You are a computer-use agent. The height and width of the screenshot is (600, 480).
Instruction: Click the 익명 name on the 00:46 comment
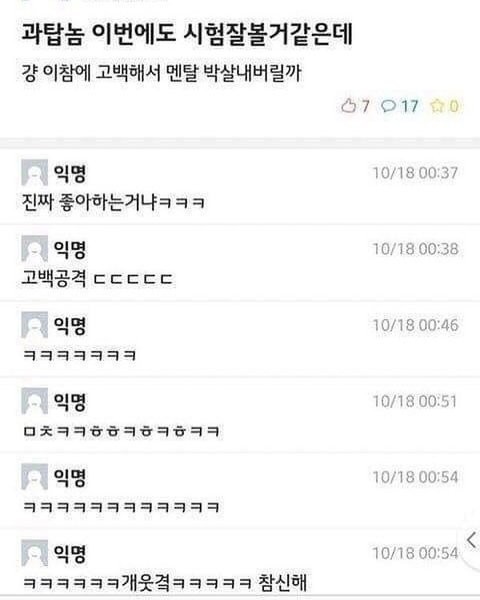(x=70, y=326)
